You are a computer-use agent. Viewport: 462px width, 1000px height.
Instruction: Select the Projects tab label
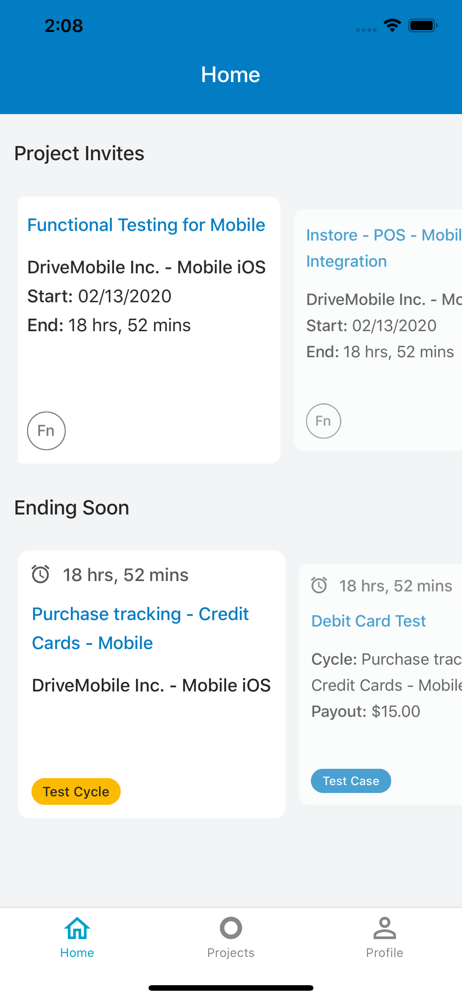click(230, 953)
